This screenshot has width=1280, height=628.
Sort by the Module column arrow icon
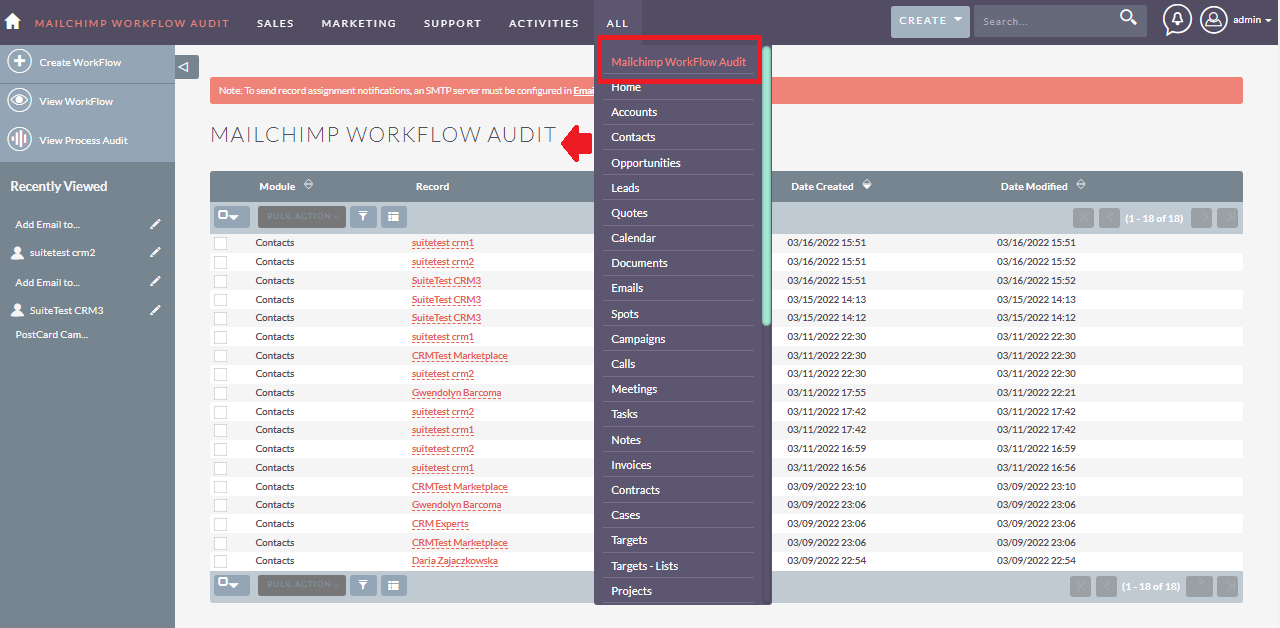point(308,185)
